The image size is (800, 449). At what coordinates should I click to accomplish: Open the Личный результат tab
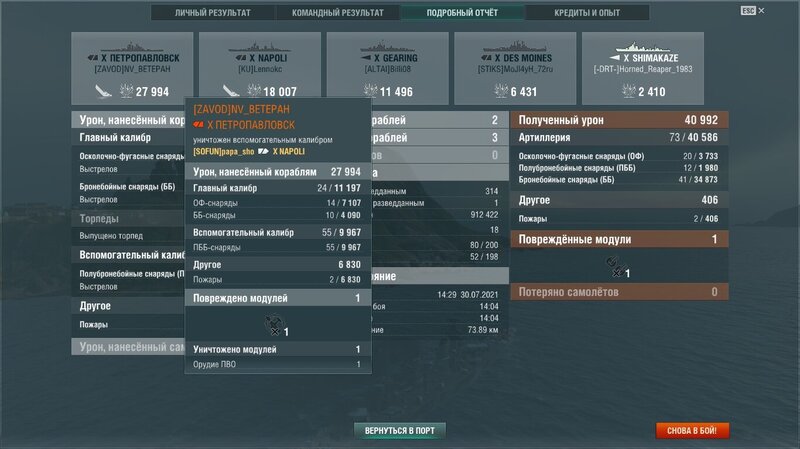coord(213,13)
